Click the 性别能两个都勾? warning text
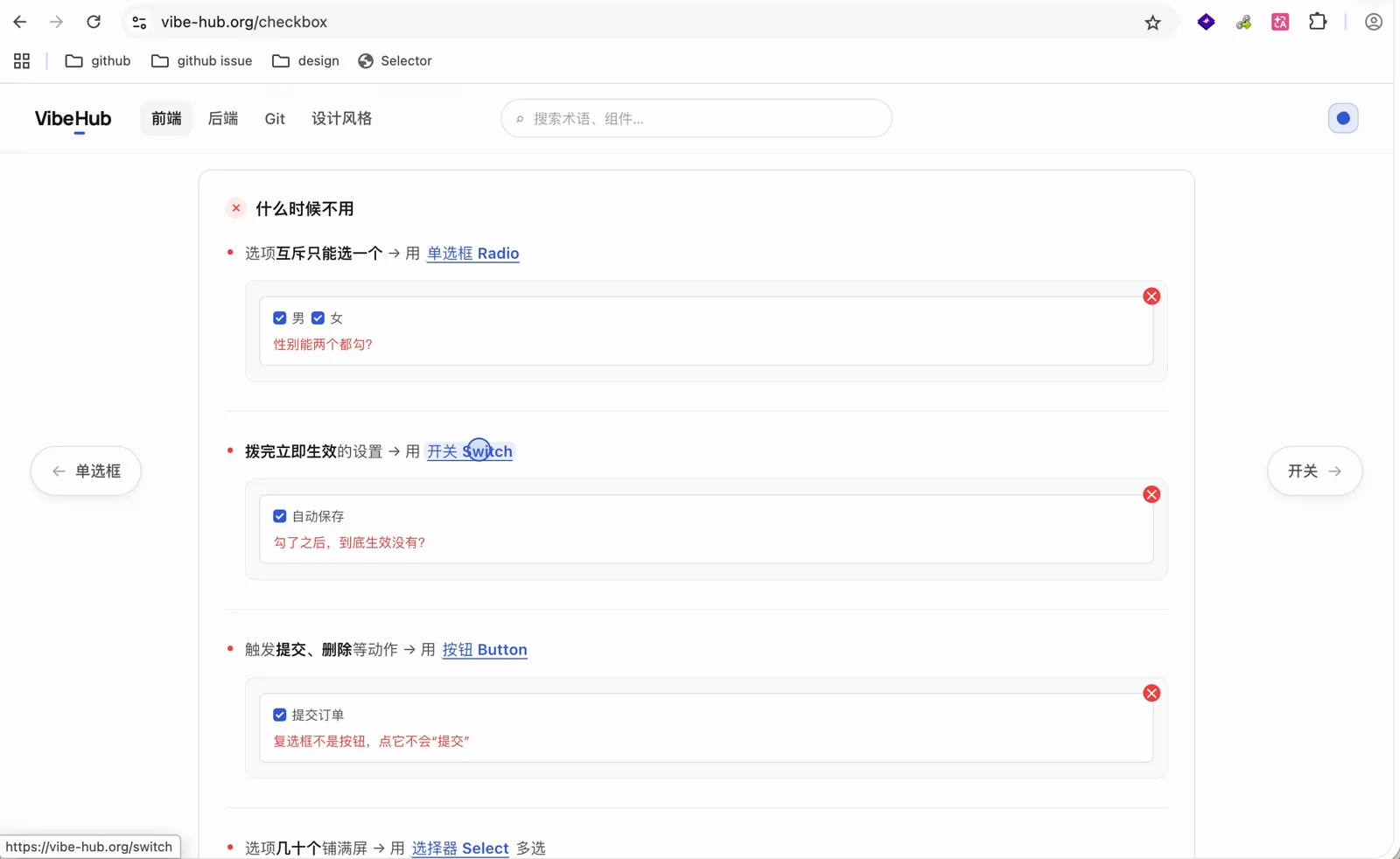Image resolution: width=1400 pixels, height=859 pixels. coord(323,345)
